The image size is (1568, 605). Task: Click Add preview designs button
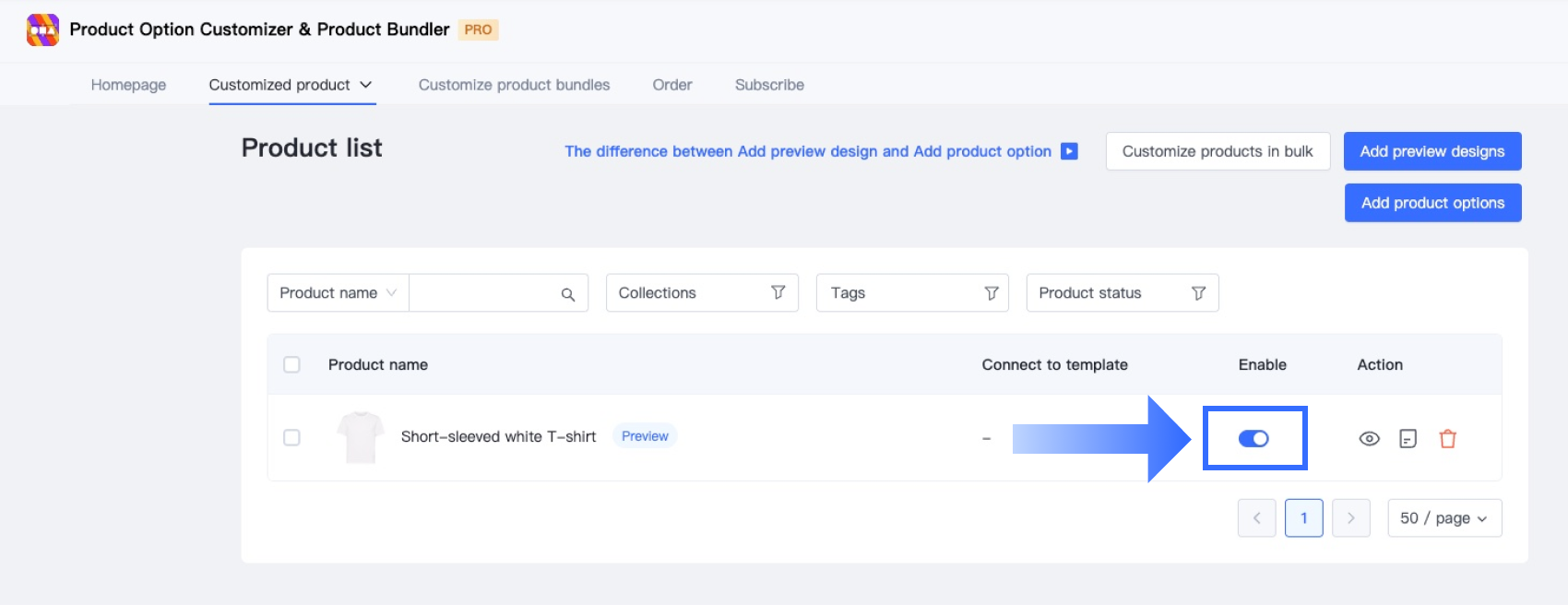1431,151
